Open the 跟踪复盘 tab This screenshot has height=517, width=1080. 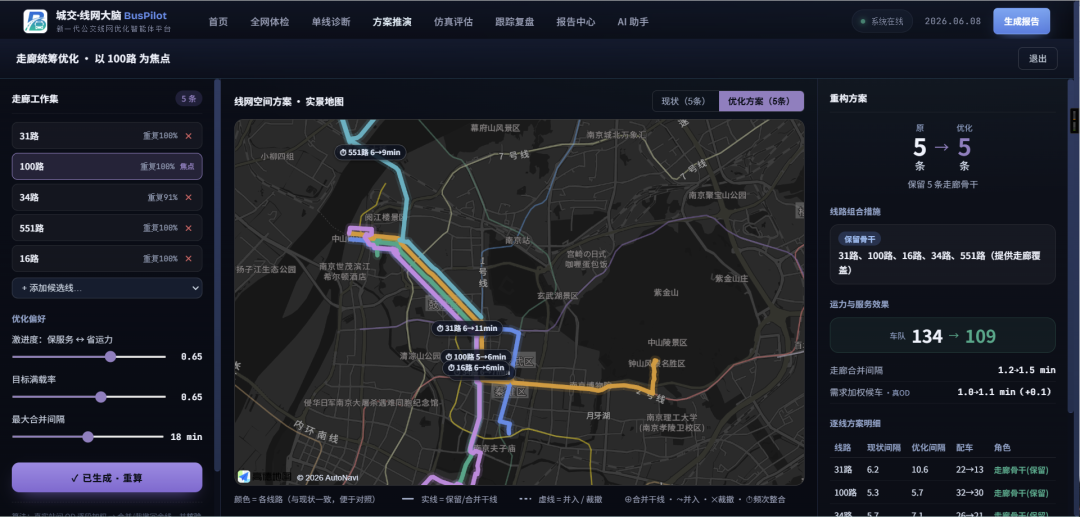(x=515, y=21)
